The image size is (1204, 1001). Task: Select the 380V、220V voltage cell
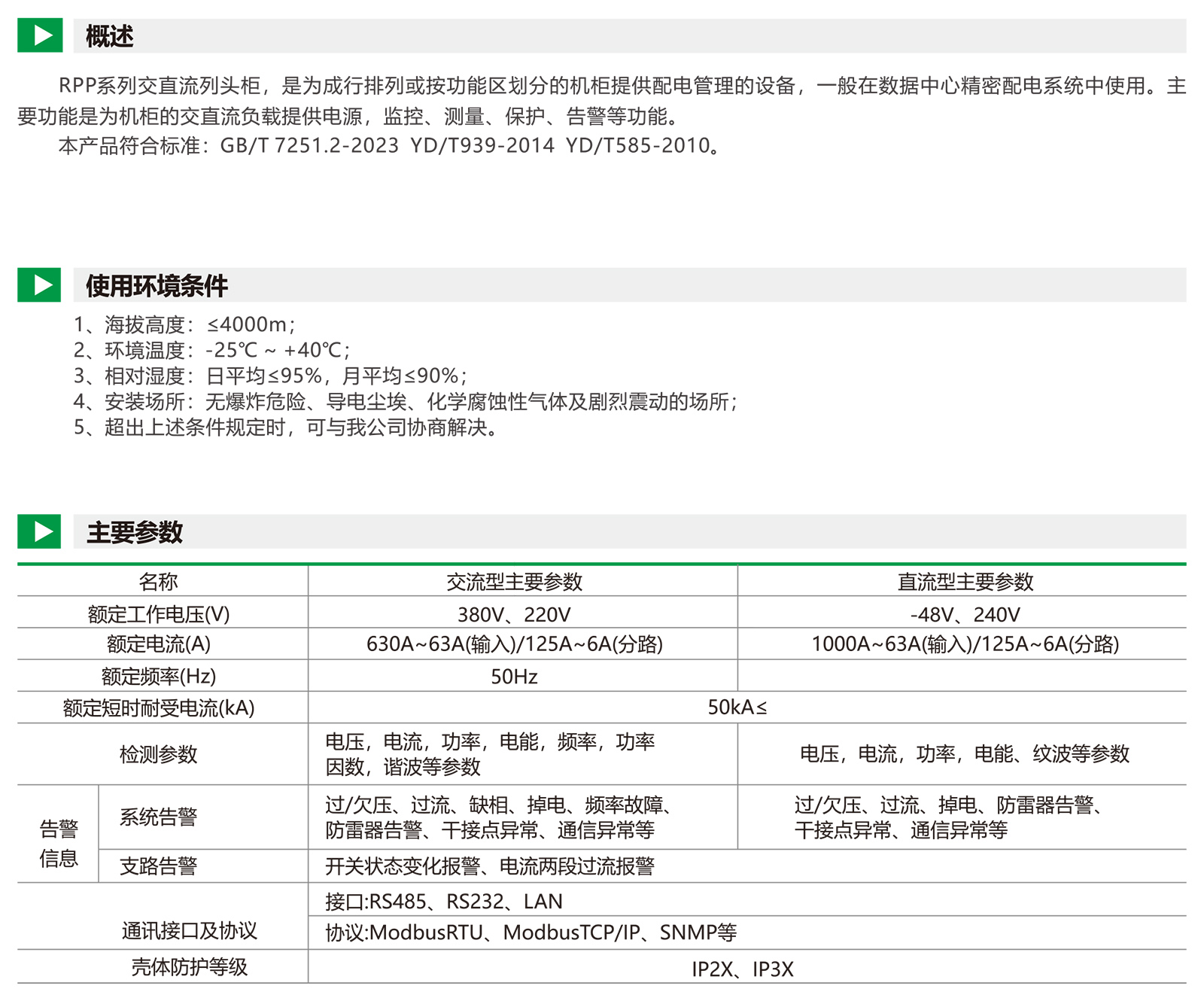click(x=514, y=615)
